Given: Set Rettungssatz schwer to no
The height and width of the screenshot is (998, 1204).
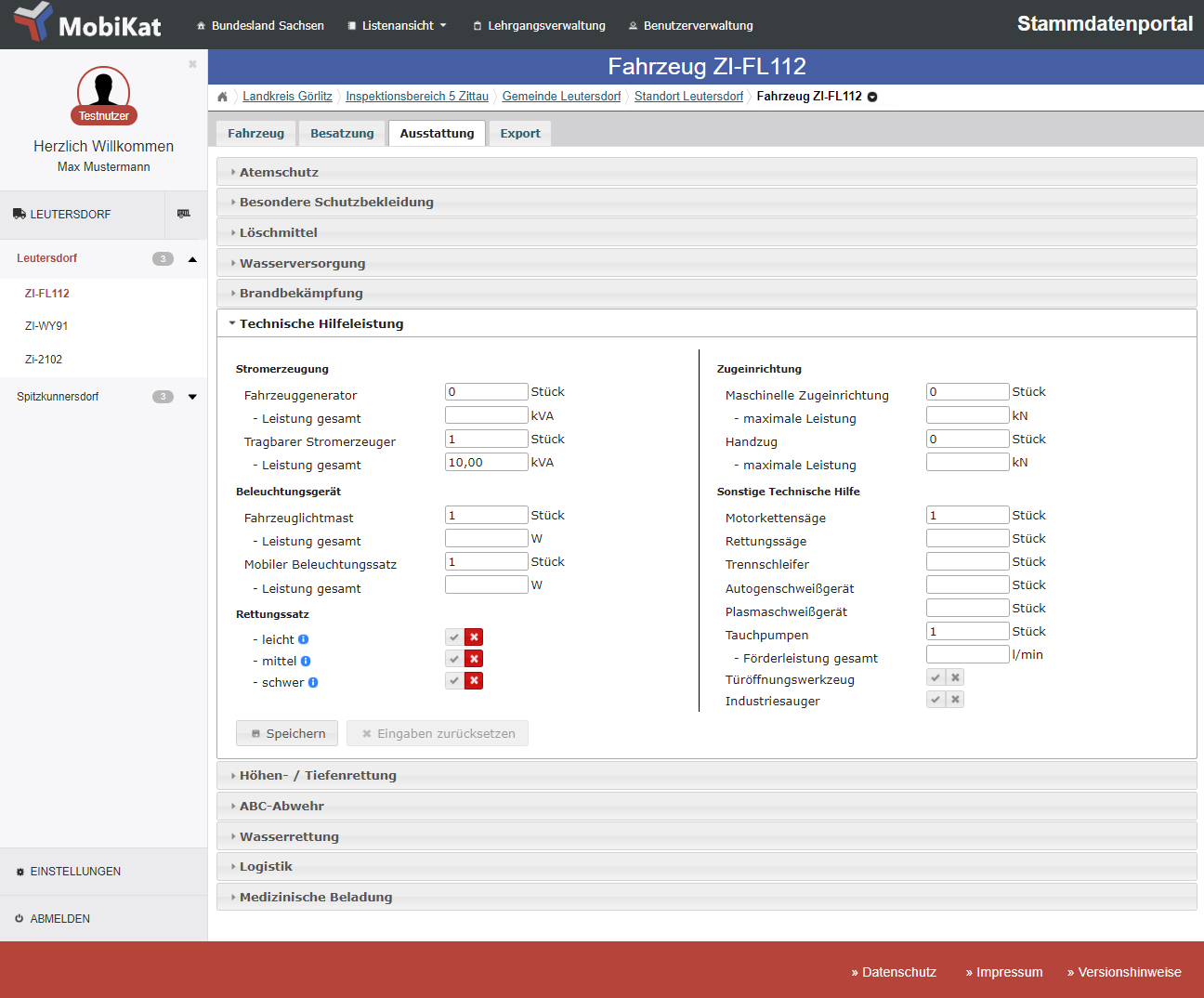Looking at the screenshot, I should pos(474,681).
